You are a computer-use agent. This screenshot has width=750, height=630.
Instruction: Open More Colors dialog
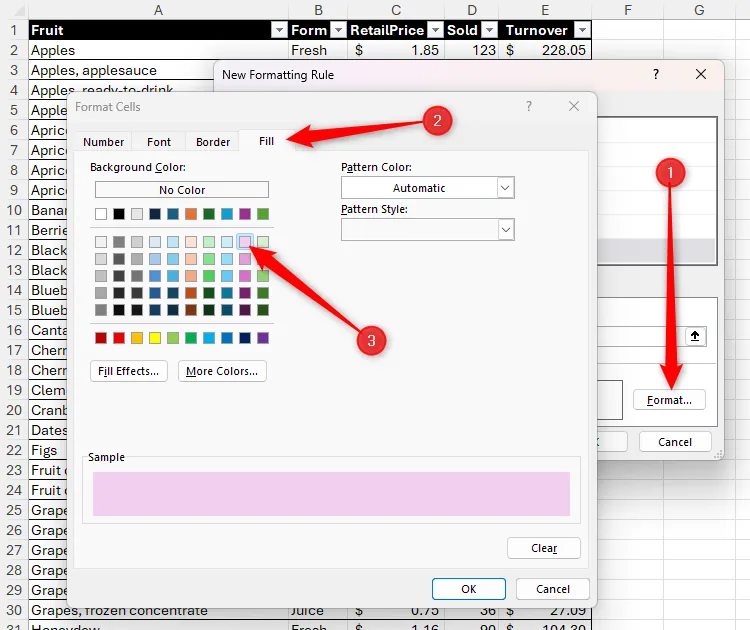tap(222, 371)
